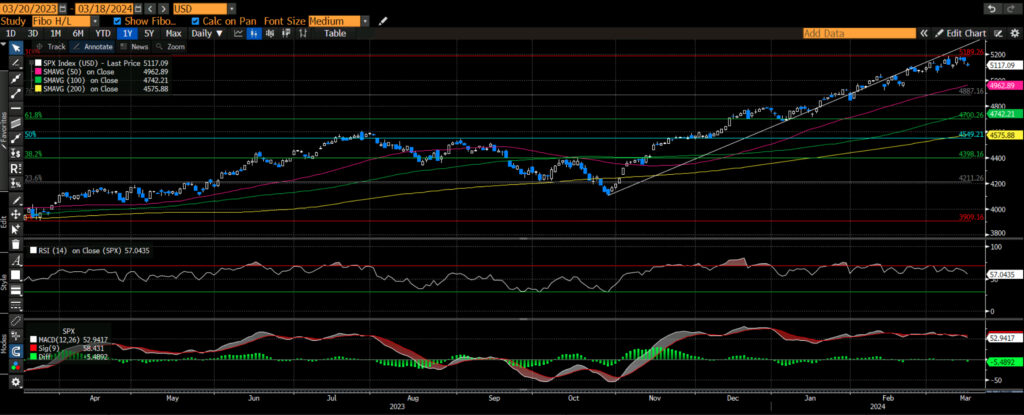1024x415 pixels.
Task: Shift date range forward with right arrow
Action: (x=163, y=8)
